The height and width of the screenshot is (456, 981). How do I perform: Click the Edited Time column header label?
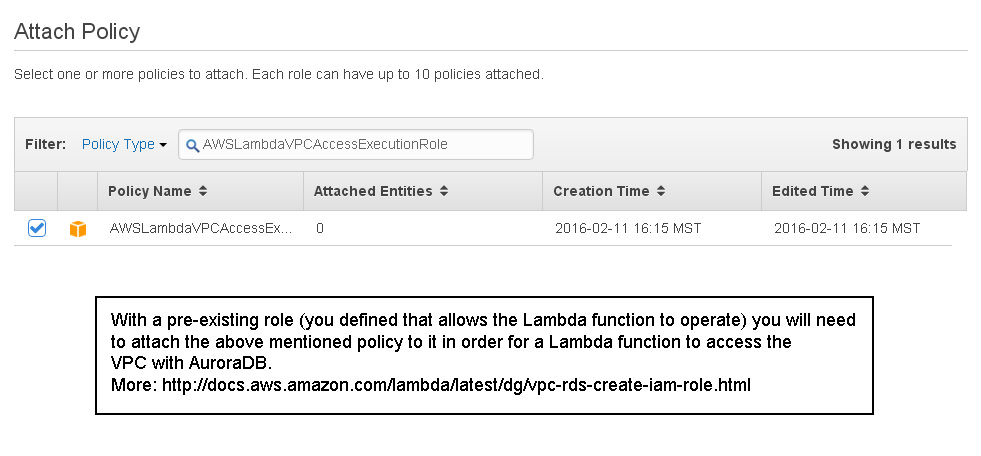[x=813, y=191]
